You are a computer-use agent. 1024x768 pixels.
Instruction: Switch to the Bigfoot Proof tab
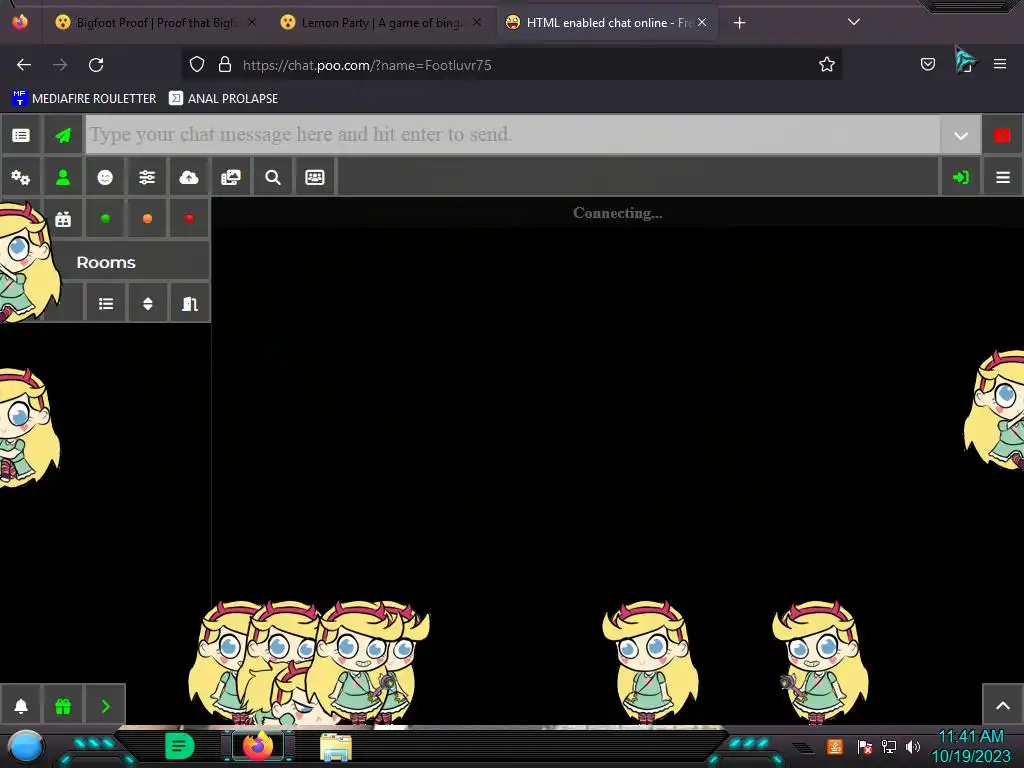pyautogui.click(x=155, y=23)
